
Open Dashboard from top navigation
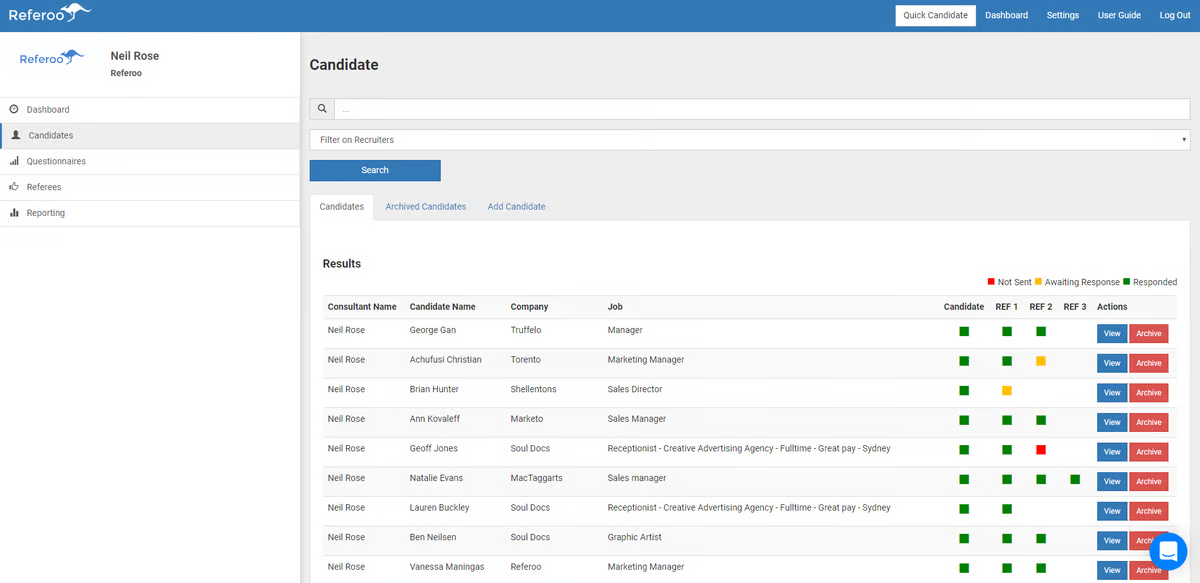[1006, 15]
